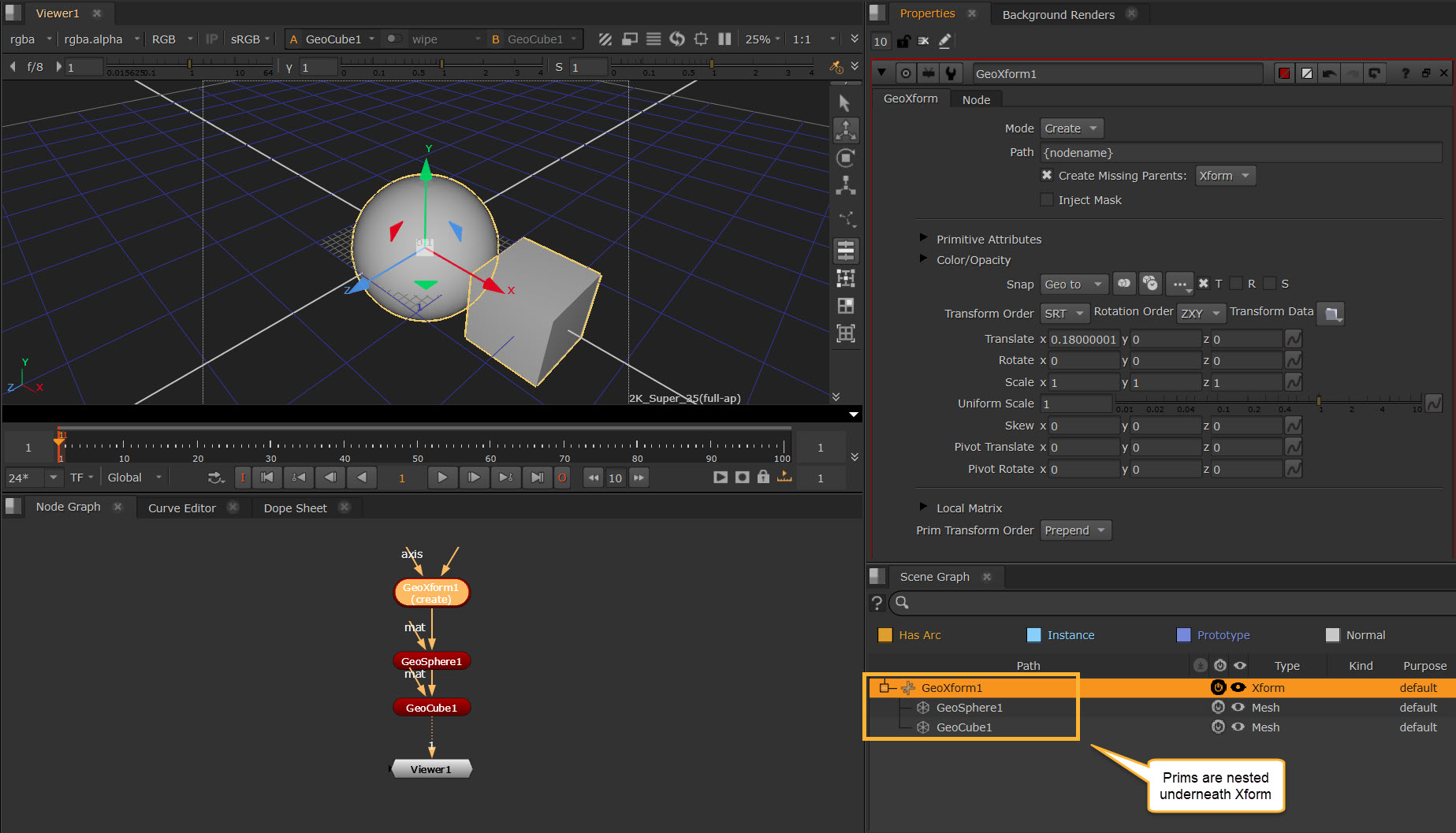The width and height of the screenshot is (1456, 833).
Task: Open the Background Renders tab
Action: pos(1058,14)
